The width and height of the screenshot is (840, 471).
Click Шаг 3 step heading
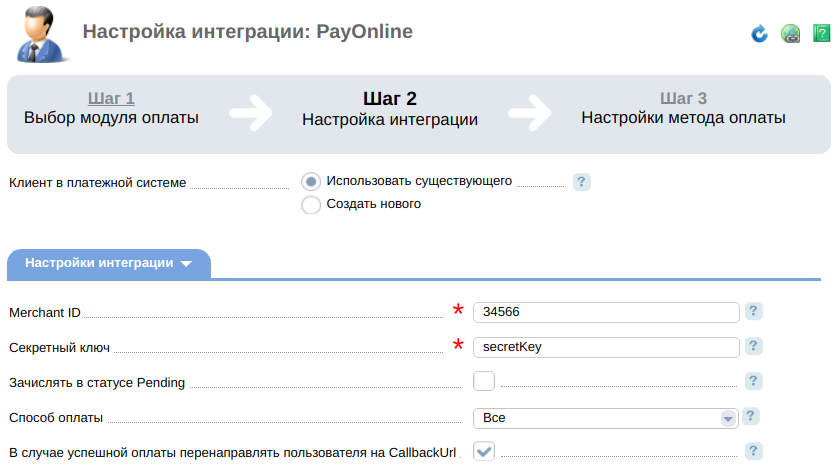(683, 99)
